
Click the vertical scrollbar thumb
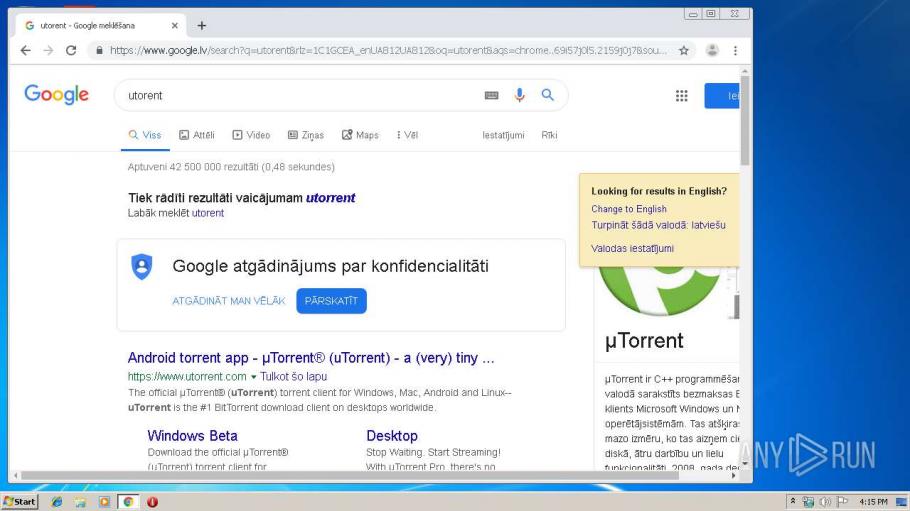click(745, 119)
